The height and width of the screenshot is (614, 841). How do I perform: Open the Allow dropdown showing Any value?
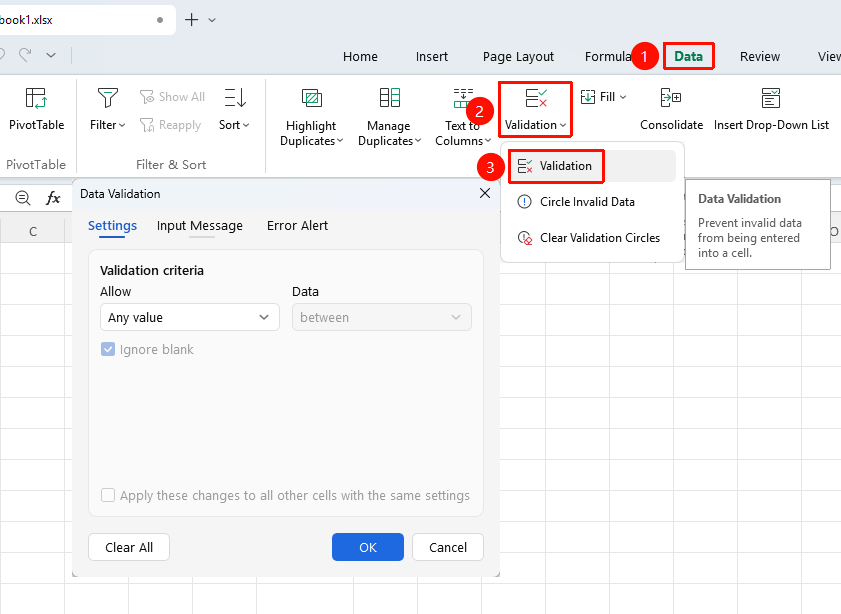pyautogui.click(x=190, y=317)
